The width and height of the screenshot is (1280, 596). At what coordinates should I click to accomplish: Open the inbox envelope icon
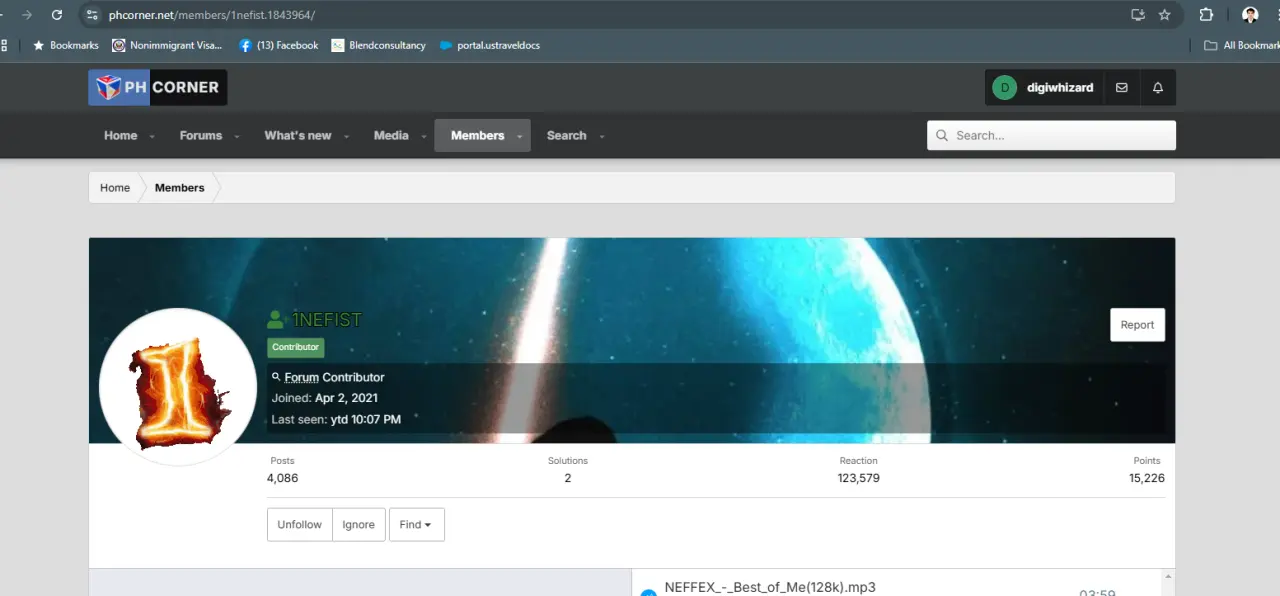tap(1122, 87)
